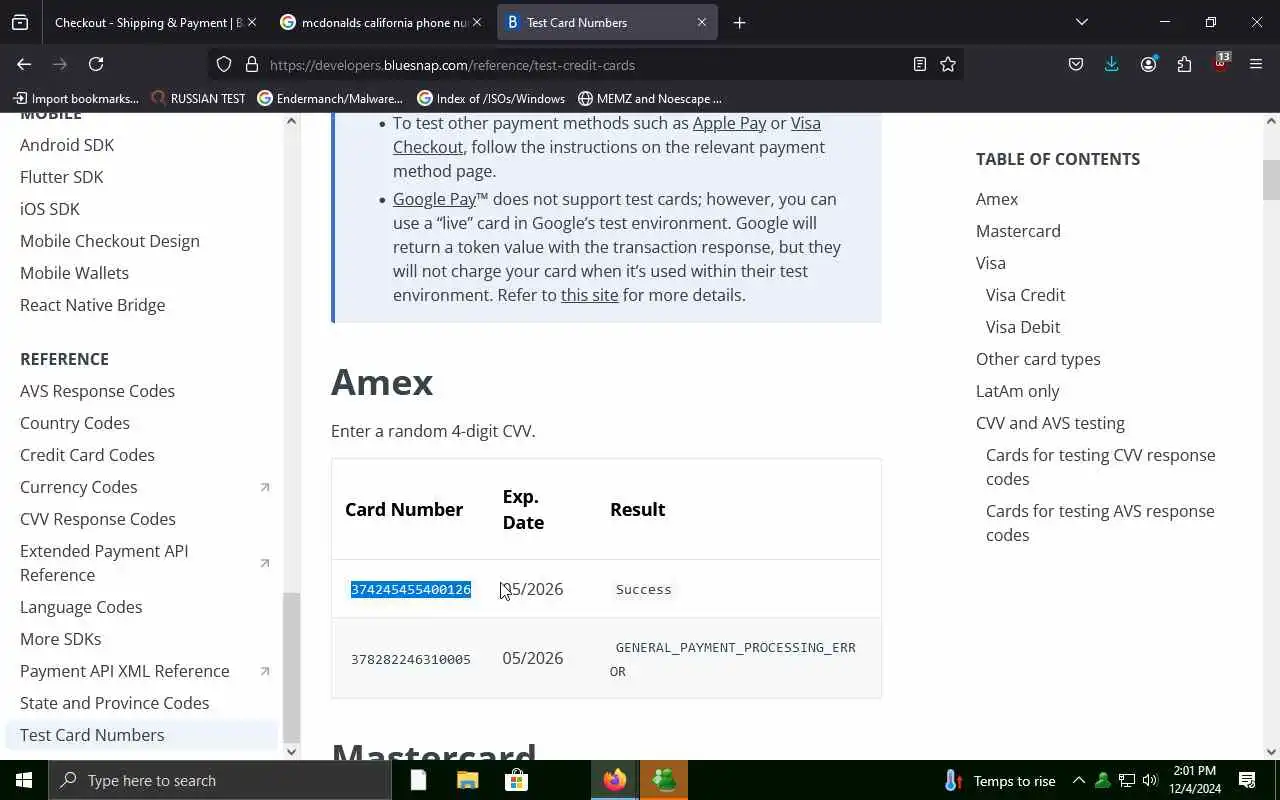Open CVV Response Codes reference
This screenshot has width=1280, height=800.
[98, 519]
